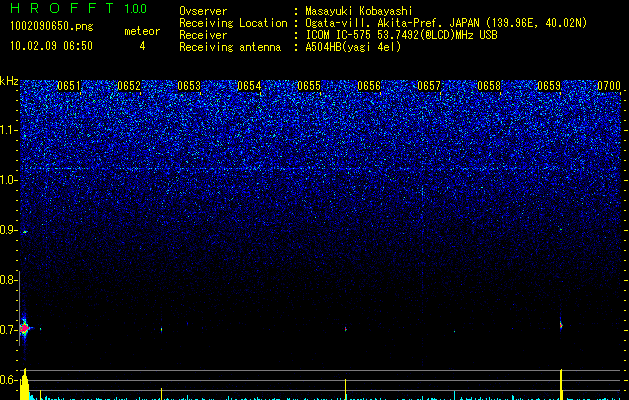Click the 0700 time marker
The height and width of the screenshot is (400, 629).
[x=609, y=86]
